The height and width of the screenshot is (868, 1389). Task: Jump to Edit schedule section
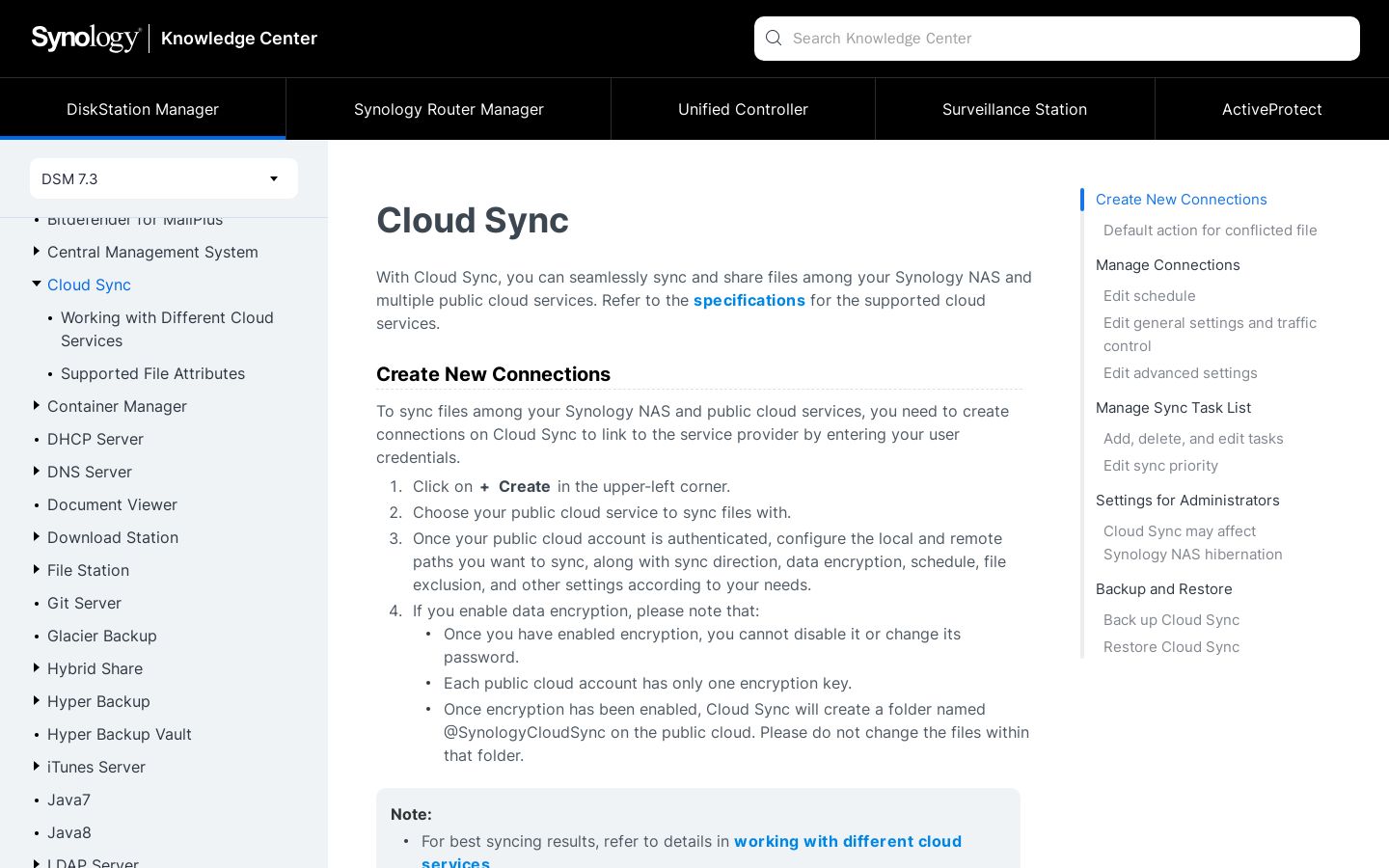click(x=1150, y=296)
